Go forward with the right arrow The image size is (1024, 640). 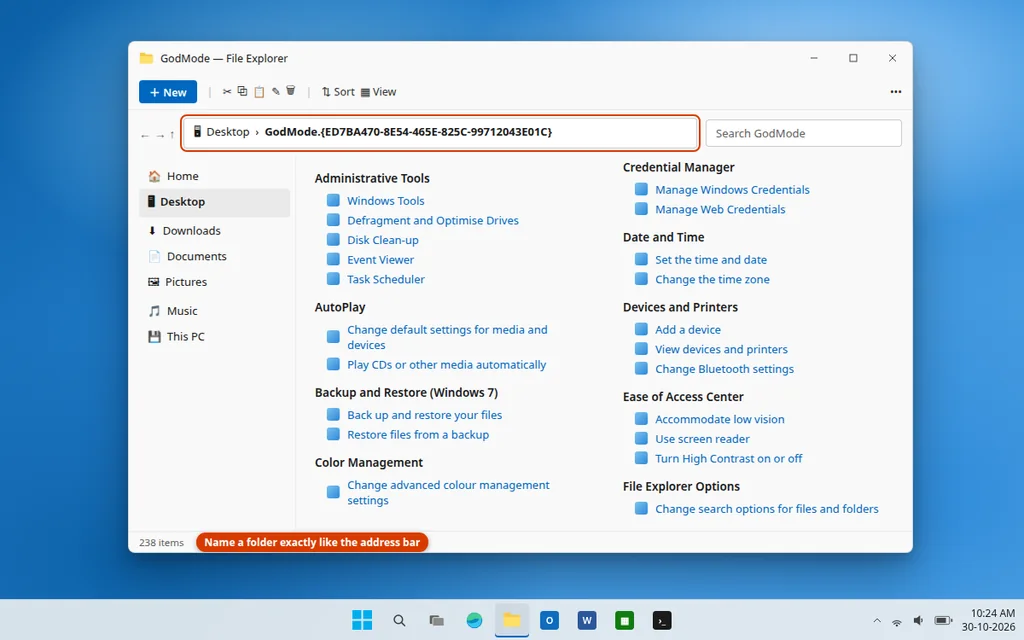[159, 136]
